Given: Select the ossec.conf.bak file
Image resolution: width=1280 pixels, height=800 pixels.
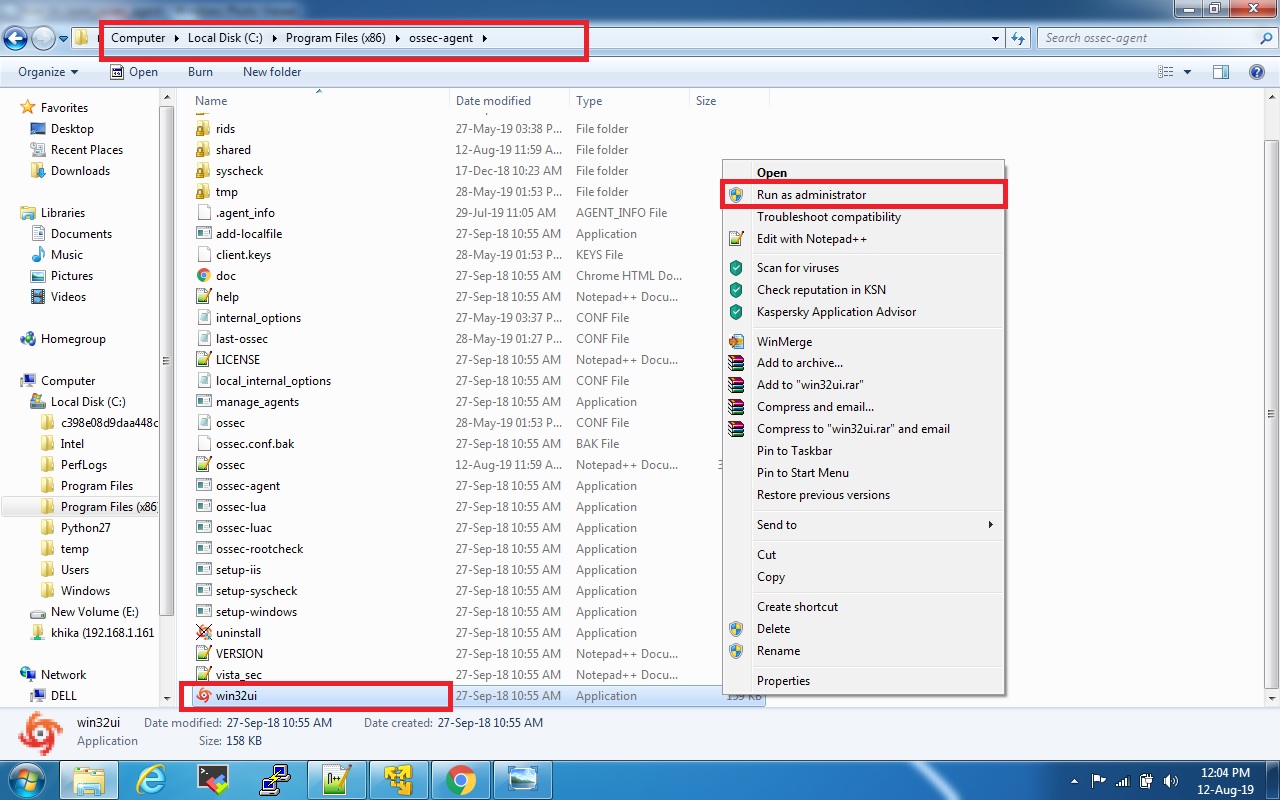Looking at the screenshot, I should tap(255, 444).
